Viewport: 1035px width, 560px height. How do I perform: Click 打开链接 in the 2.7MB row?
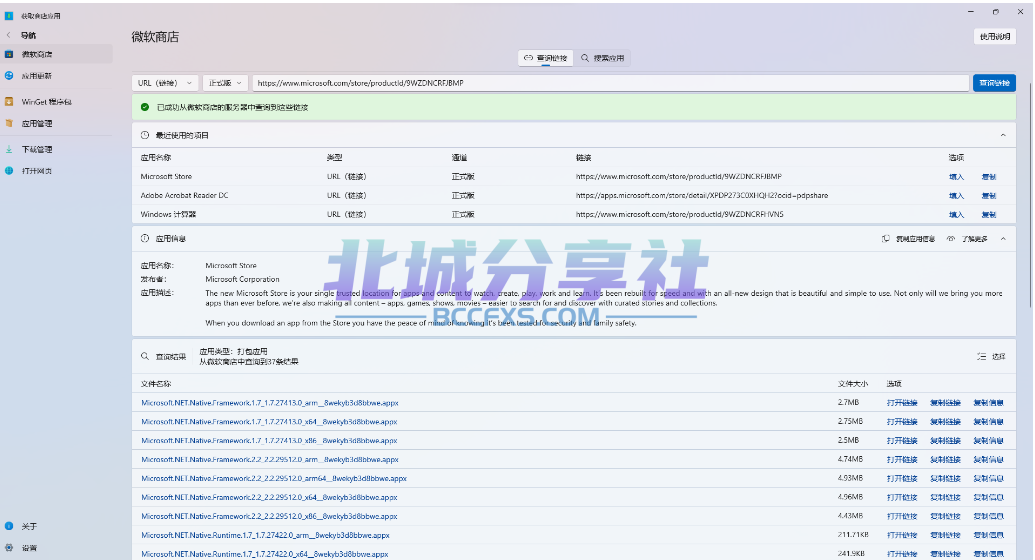click(x=902, y=403)
